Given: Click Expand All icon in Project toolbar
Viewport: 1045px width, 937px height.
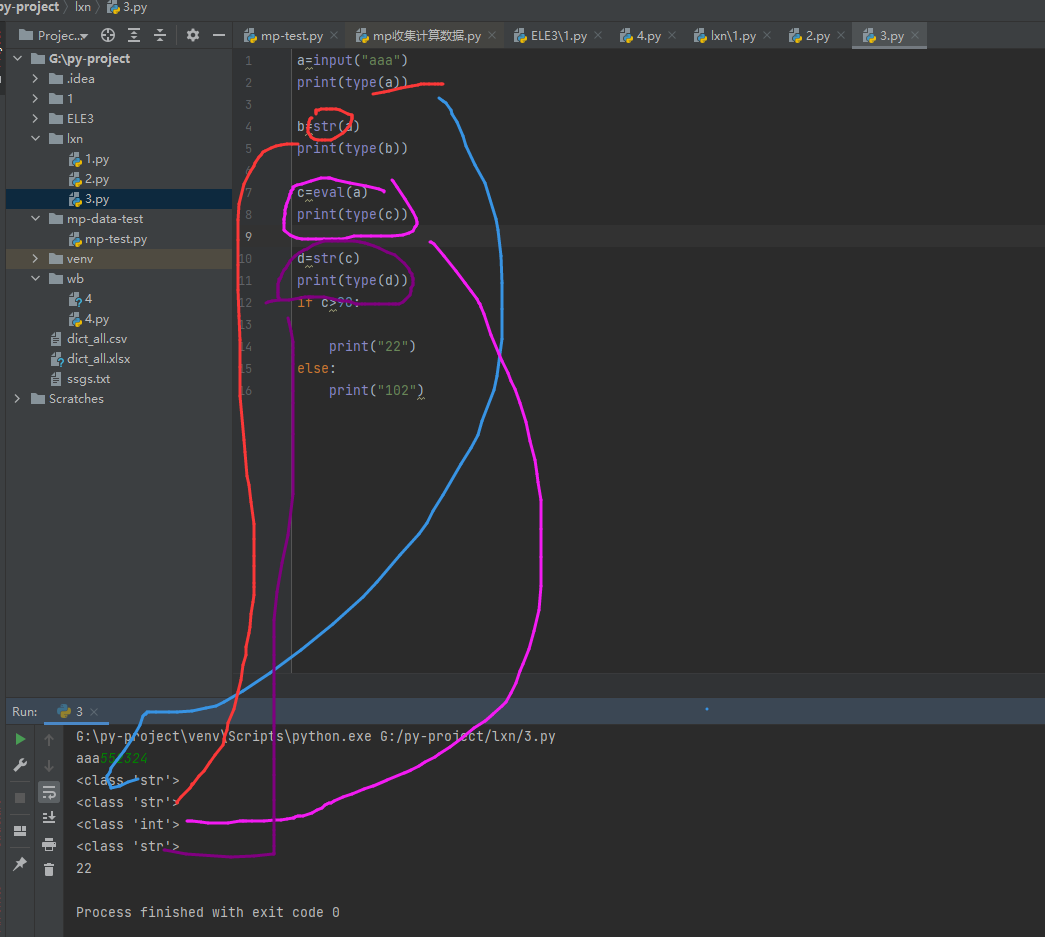Looking at the screenshot, I should tap(134, 35).
